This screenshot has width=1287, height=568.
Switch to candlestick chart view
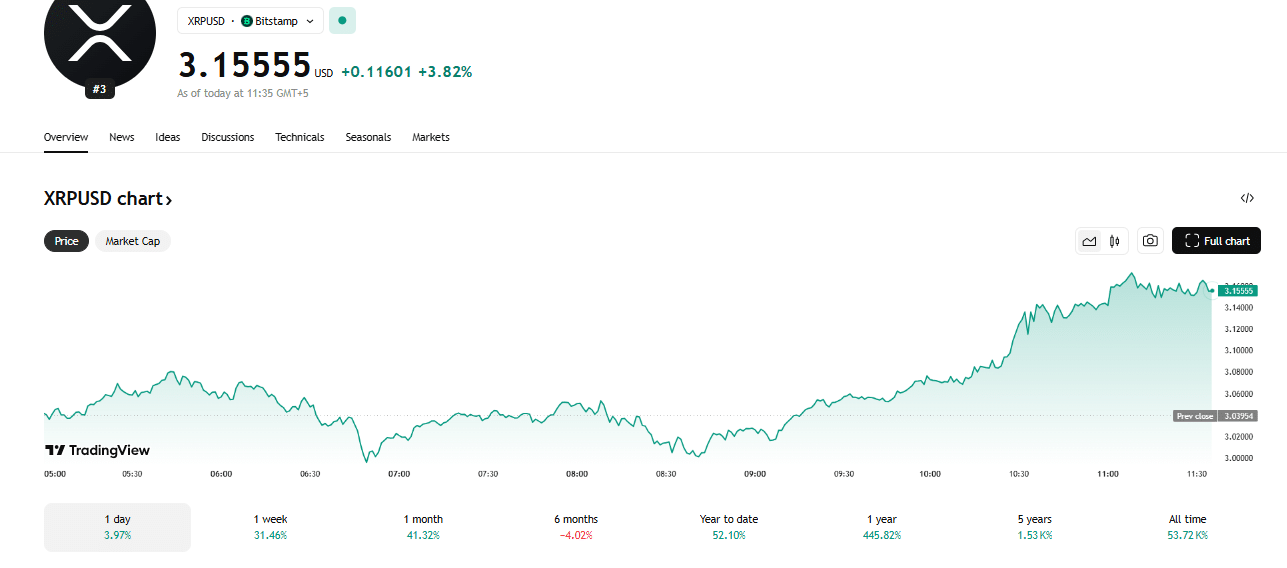1114,241
